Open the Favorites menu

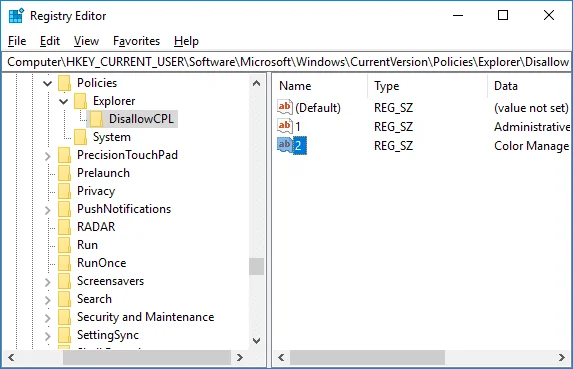(x=136, y=41)
